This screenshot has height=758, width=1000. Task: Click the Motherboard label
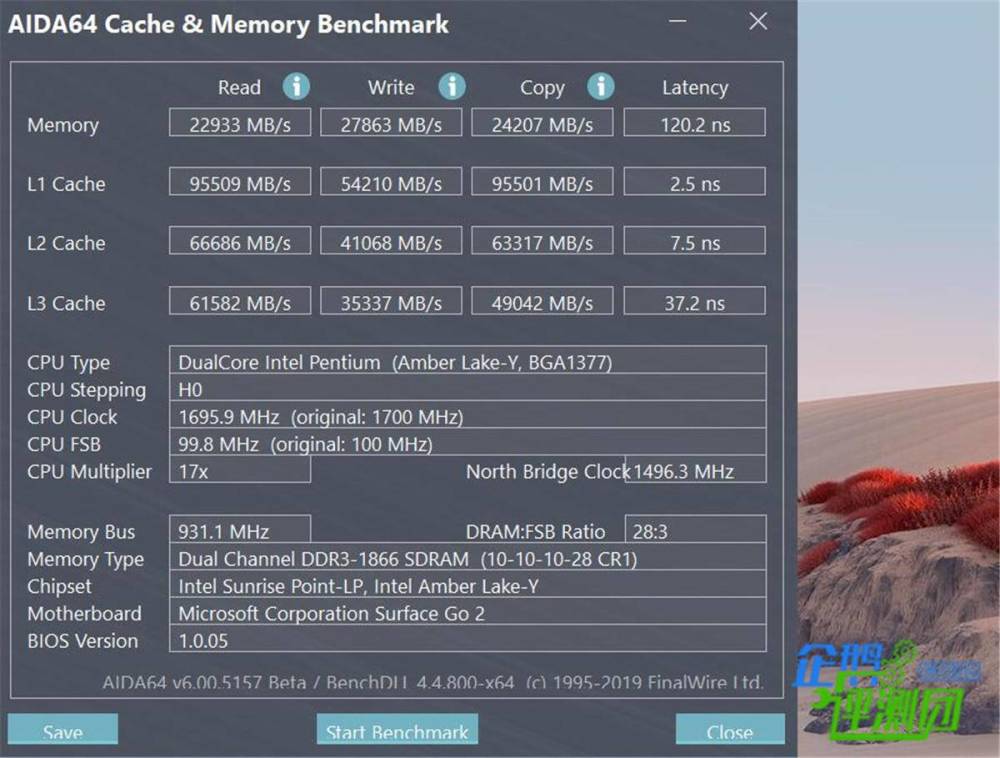[x=84, y=613]
